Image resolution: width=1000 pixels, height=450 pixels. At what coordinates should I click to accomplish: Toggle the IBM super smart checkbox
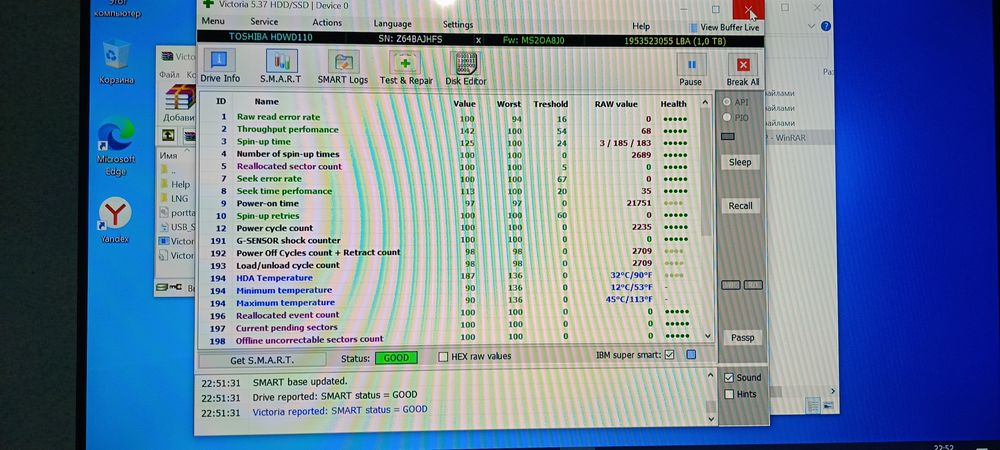pos(669,354)
